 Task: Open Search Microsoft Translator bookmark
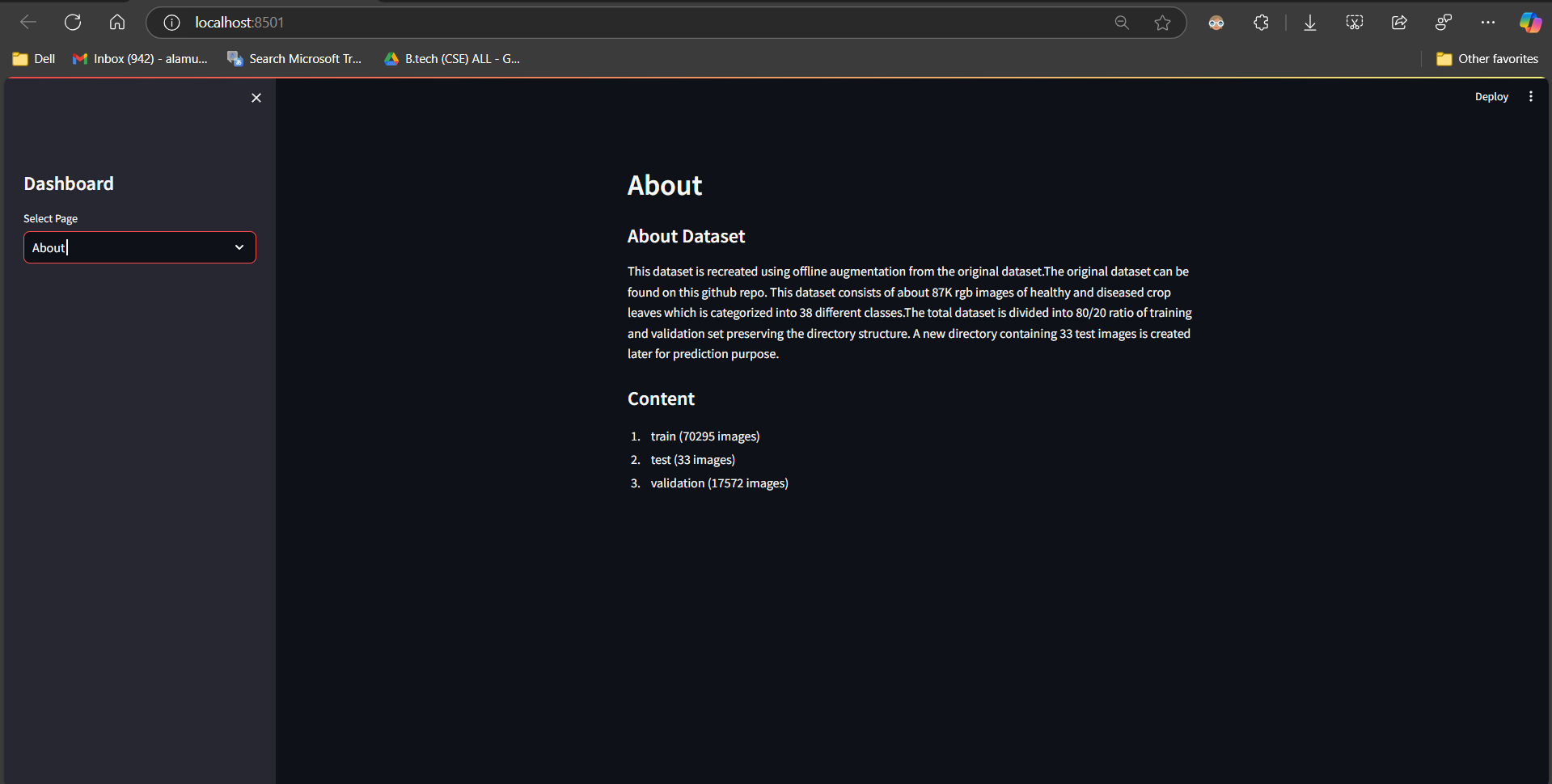pos(294,59)
